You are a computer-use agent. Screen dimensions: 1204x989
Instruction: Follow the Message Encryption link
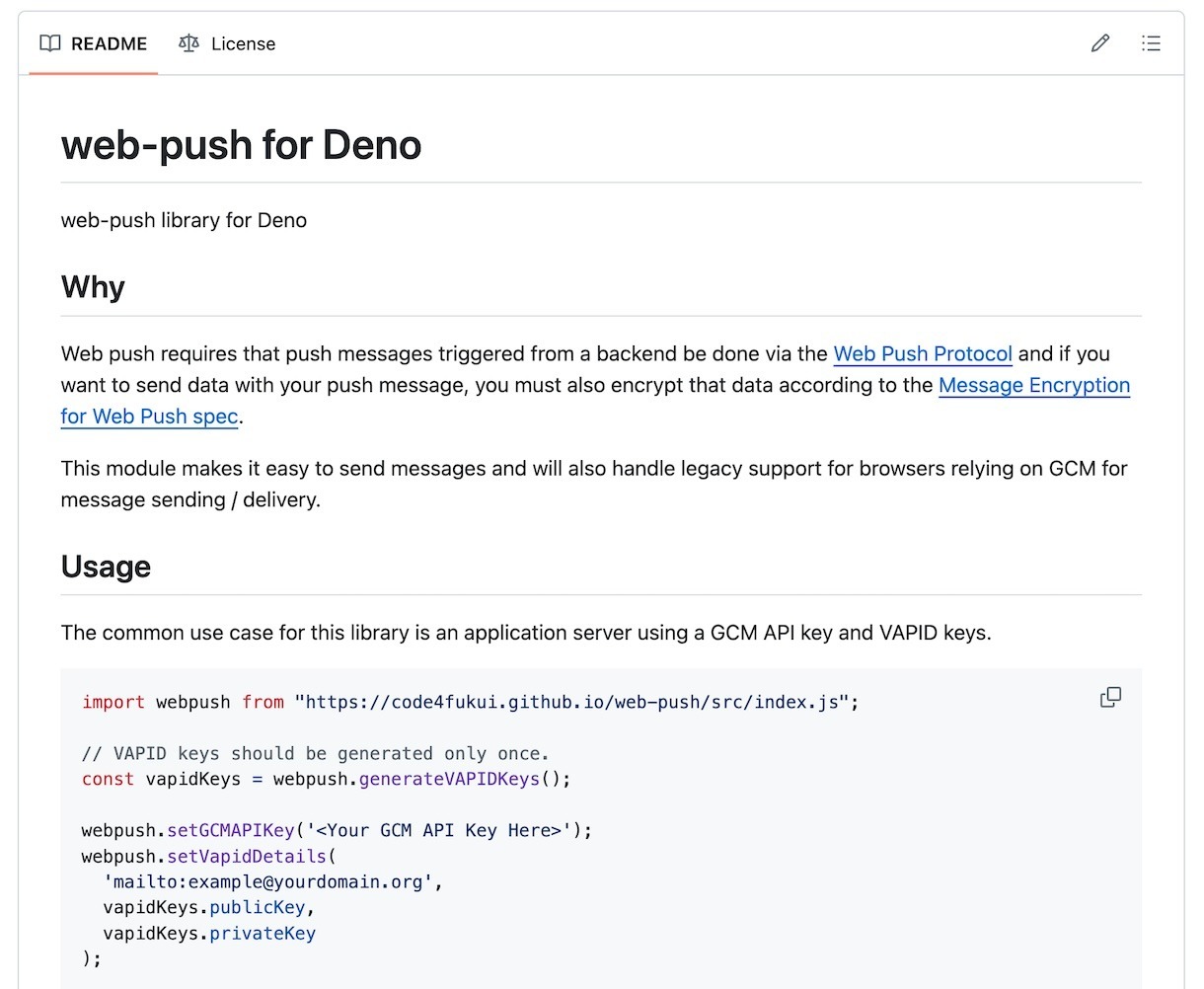click(x=1033, y=386)
